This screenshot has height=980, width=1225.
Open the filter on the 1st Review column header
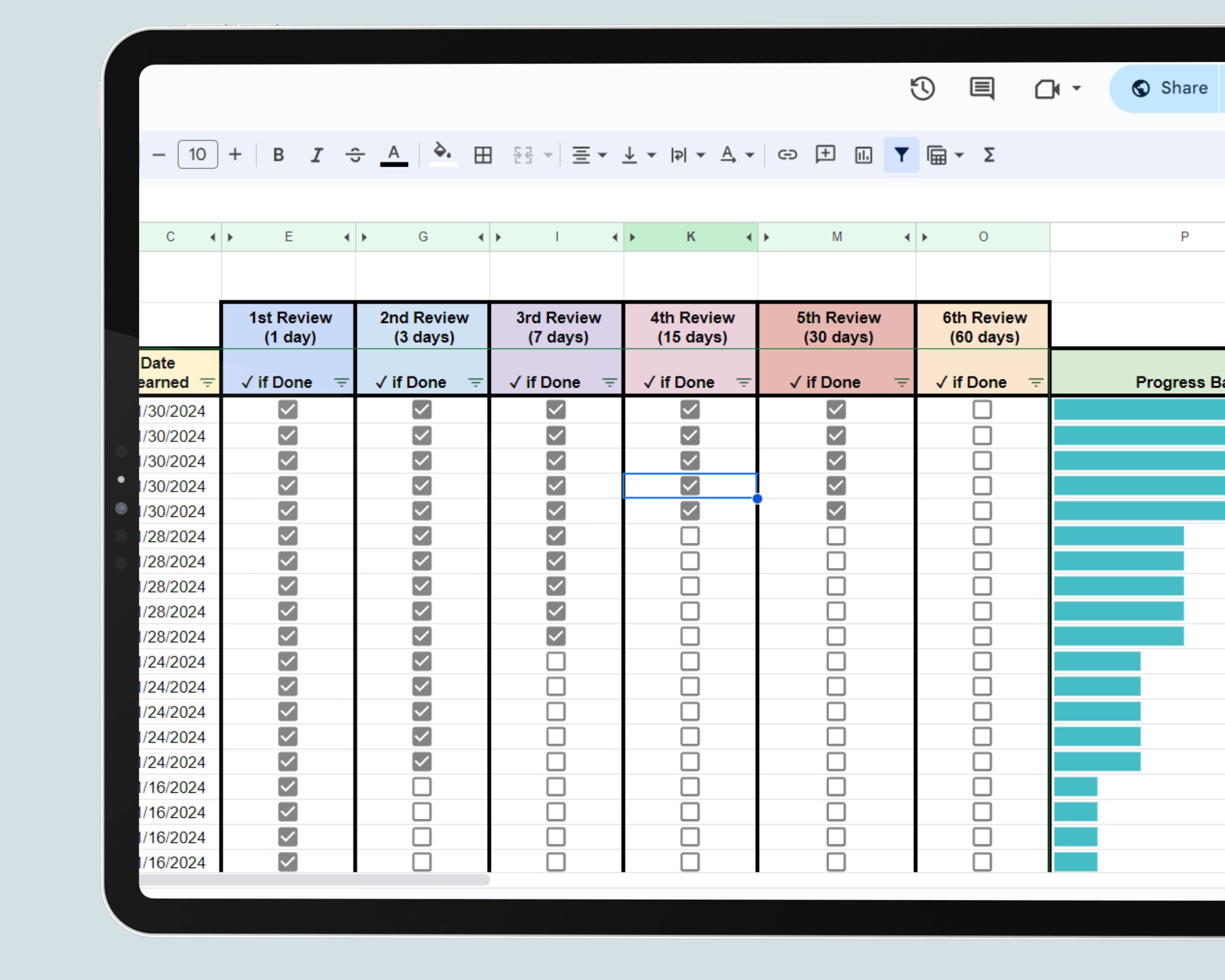(341, 382)
